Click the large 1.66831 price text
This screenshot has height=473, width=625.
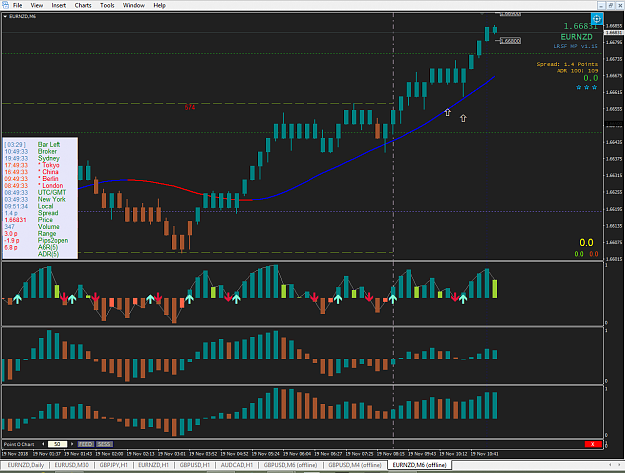click(581, 26)
